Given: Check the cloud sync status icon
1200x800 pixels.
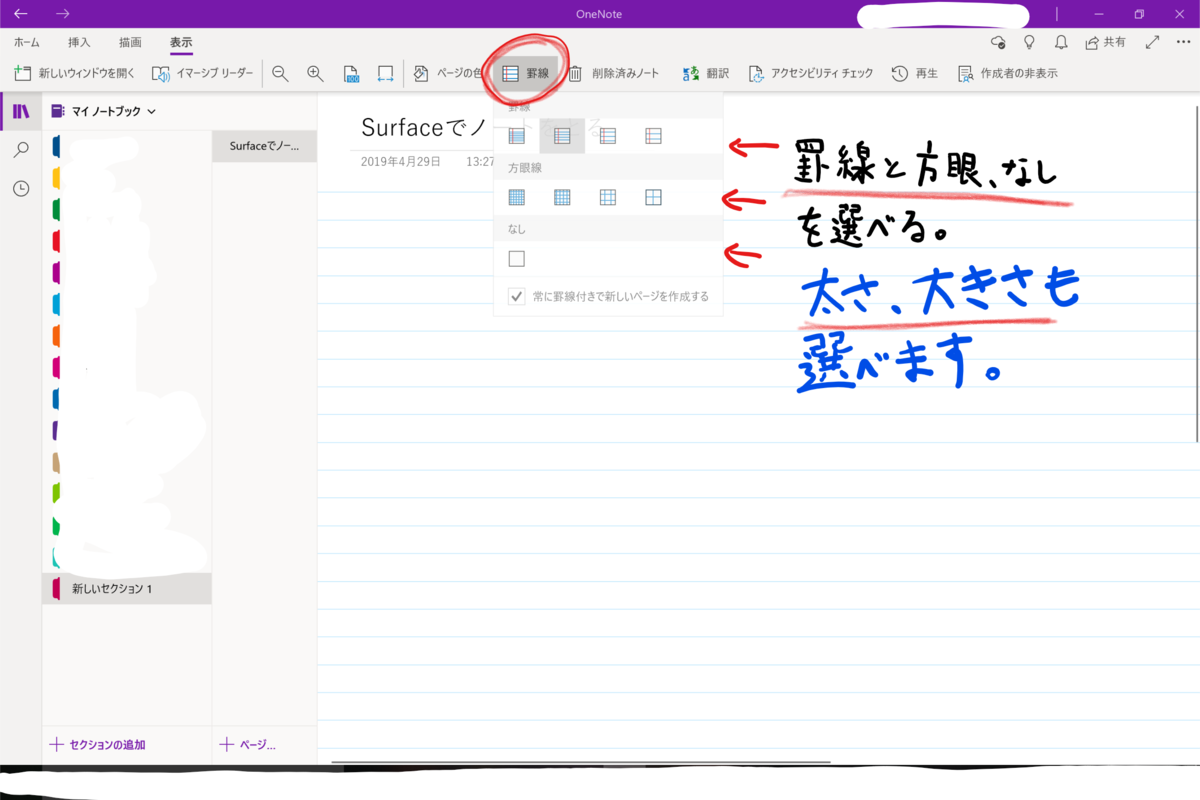Looking at the screenshot, I should [x=997, y=43].
